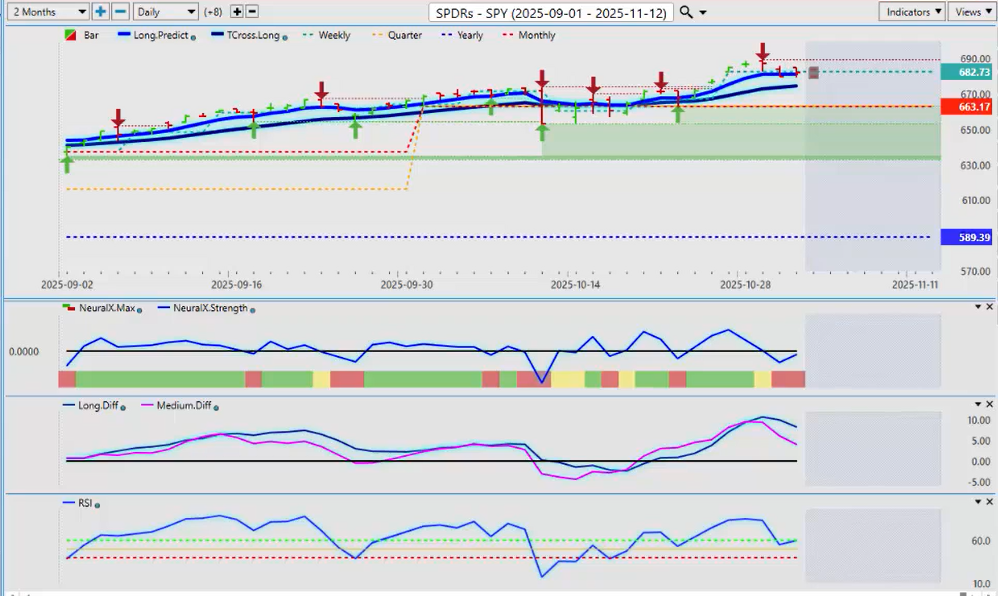
Task: Close the Long.Diff indicator panel
Action: click(x=990, y=404)
